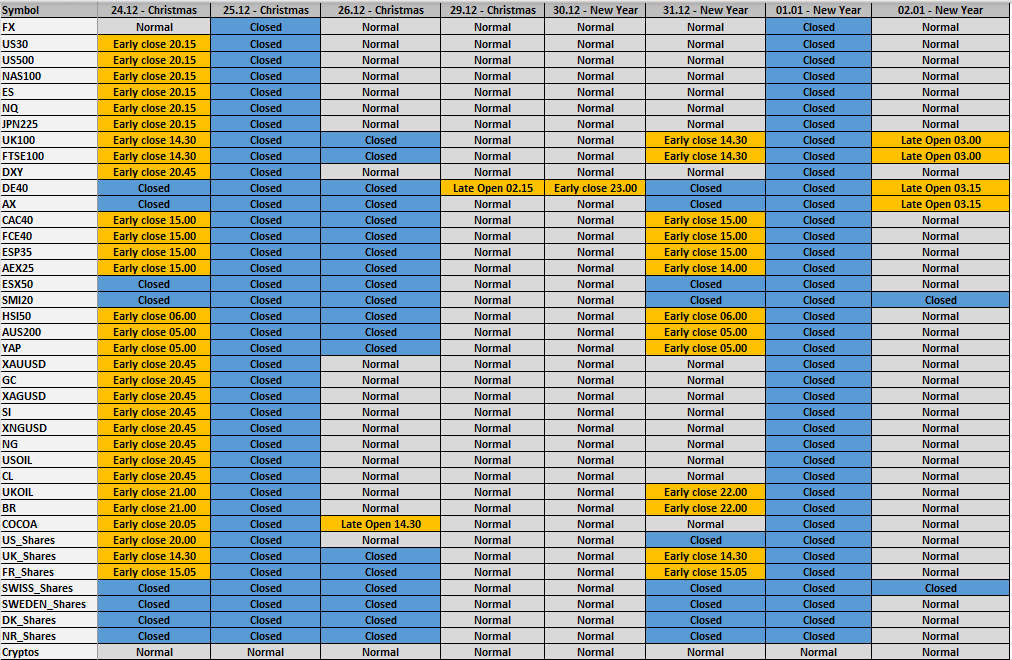
Task: Select the 31.12 - New Year column header
Action: [705, 10]
